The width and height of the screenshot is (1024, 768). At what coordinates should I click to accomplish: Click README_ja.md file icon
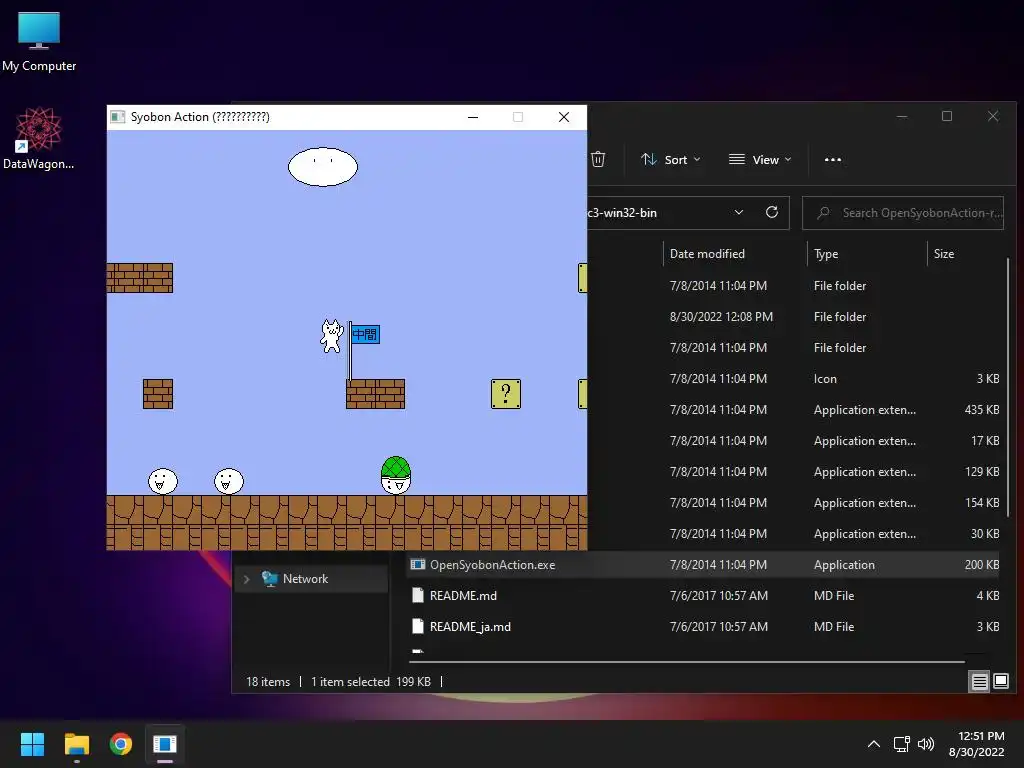pos(418,626)
